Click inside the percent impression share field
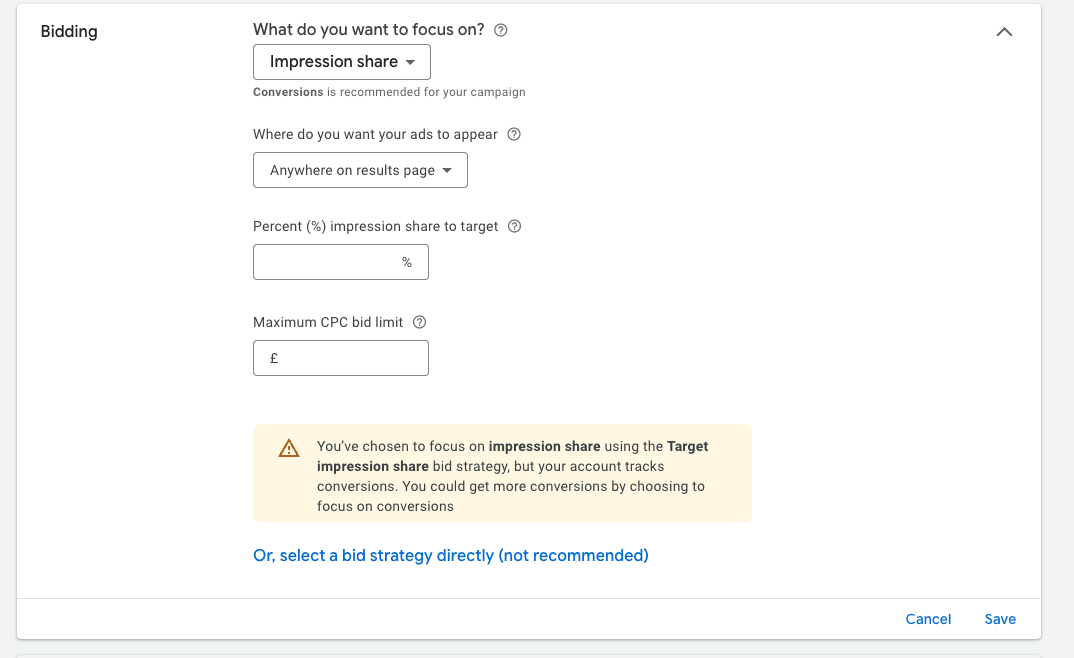 [x=325, y=262]
